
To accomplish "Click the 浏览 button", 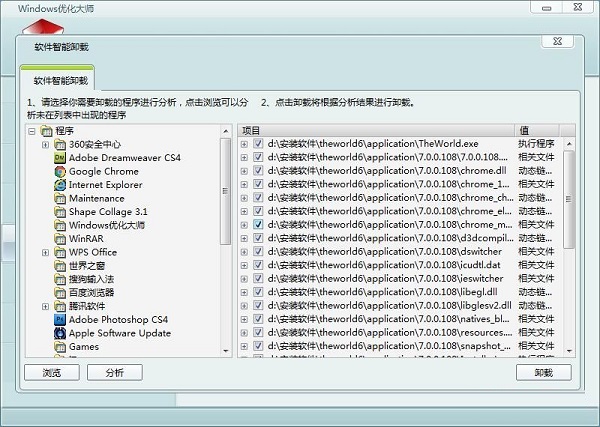I will click(x=52, y=372).
